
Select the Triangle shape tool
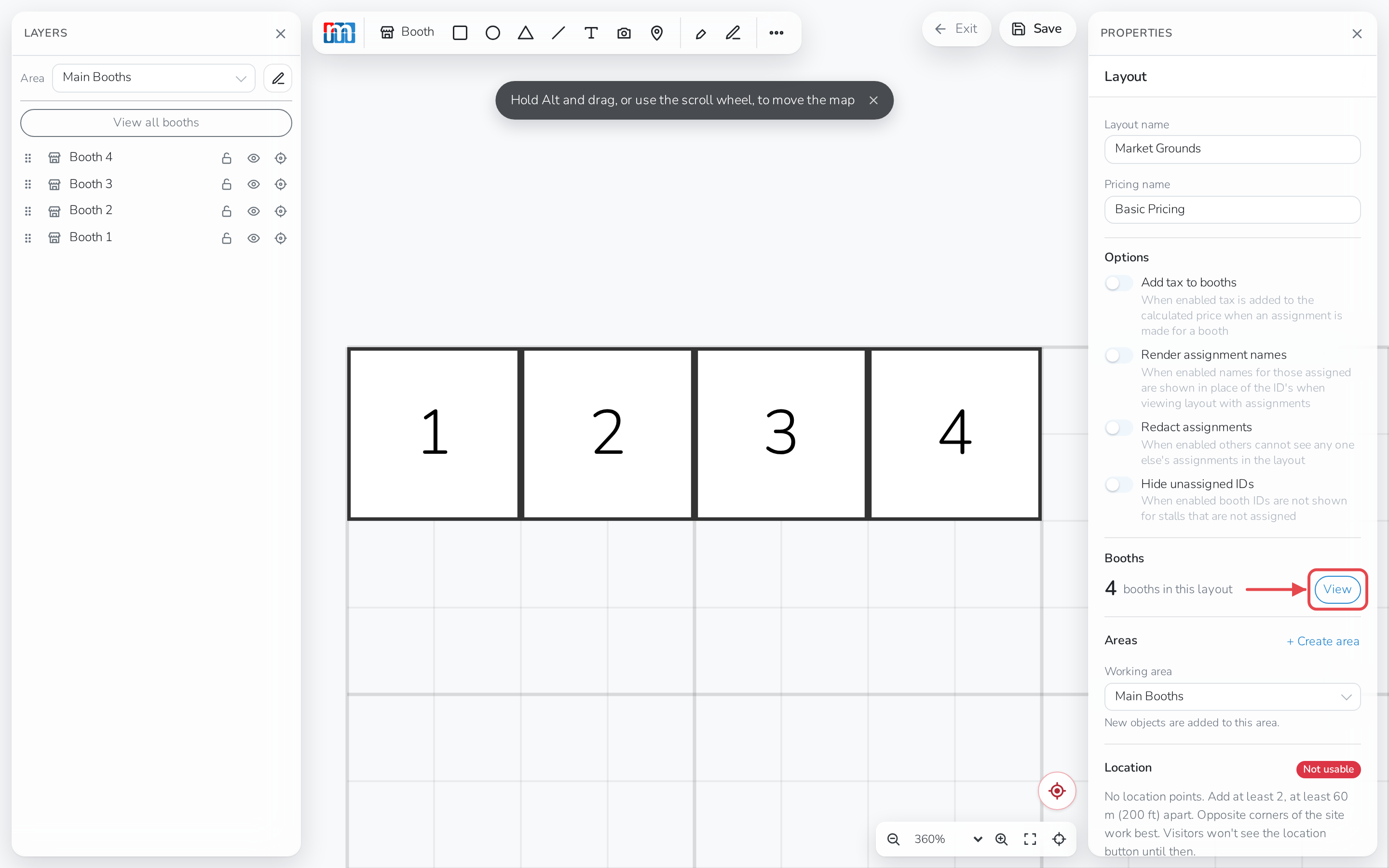coord(525,33)
